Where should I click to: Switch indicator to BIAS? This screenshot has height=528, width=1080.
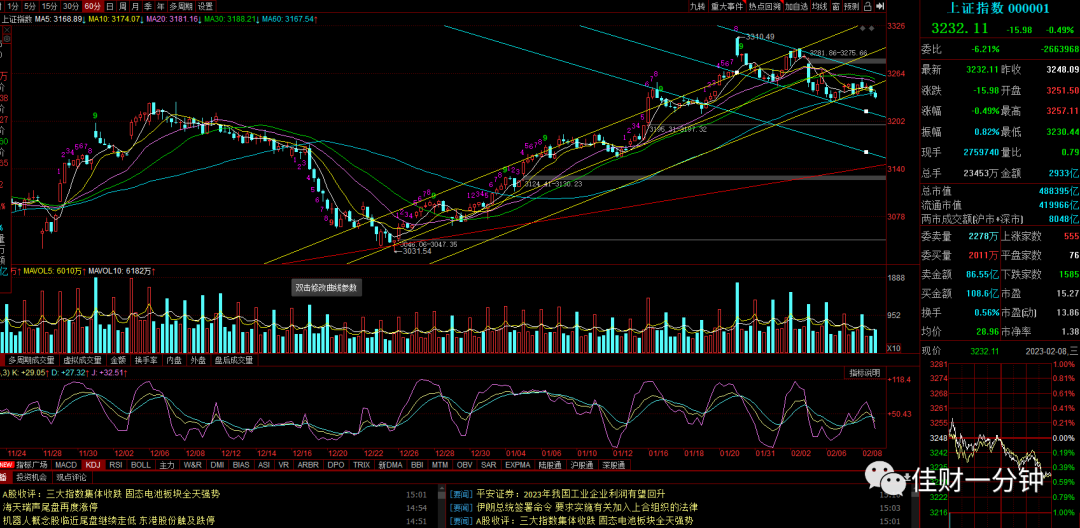pyautogui.click(x=241, y=465)
